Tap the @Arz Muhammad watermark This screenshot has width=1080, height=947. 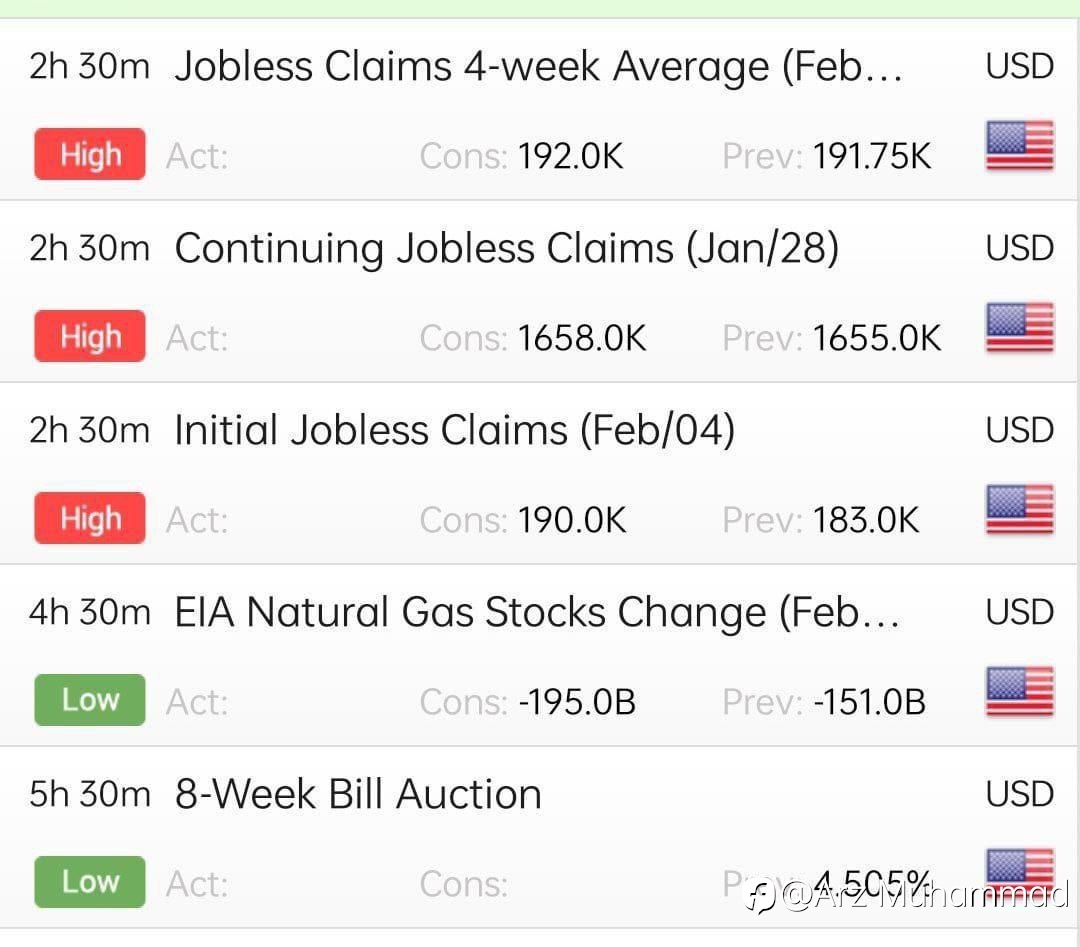pos(907,895)
